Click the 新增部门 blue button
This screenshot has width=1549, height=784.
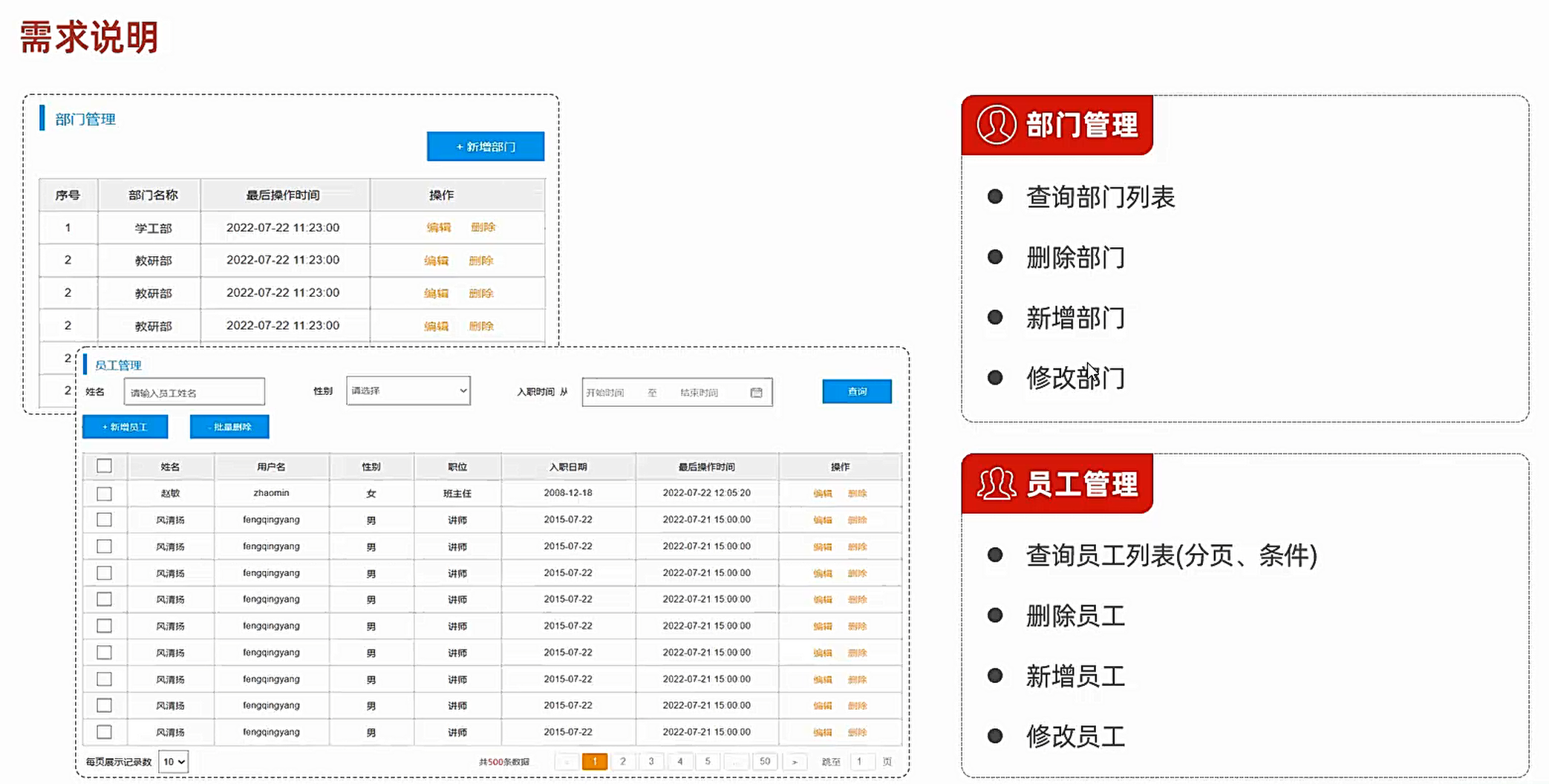(x=486, y=146)
